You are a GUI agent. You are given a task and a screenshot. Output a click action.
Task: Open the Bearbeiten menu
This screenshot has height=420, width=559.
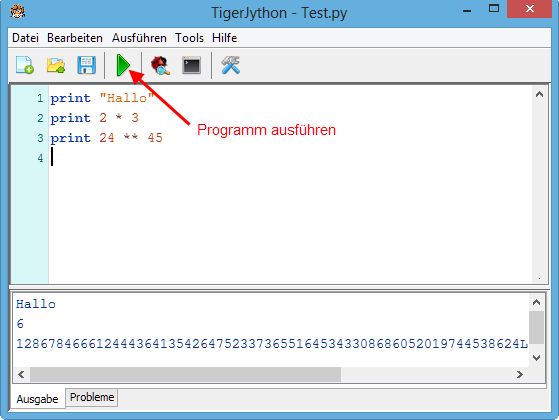point(75,38)
